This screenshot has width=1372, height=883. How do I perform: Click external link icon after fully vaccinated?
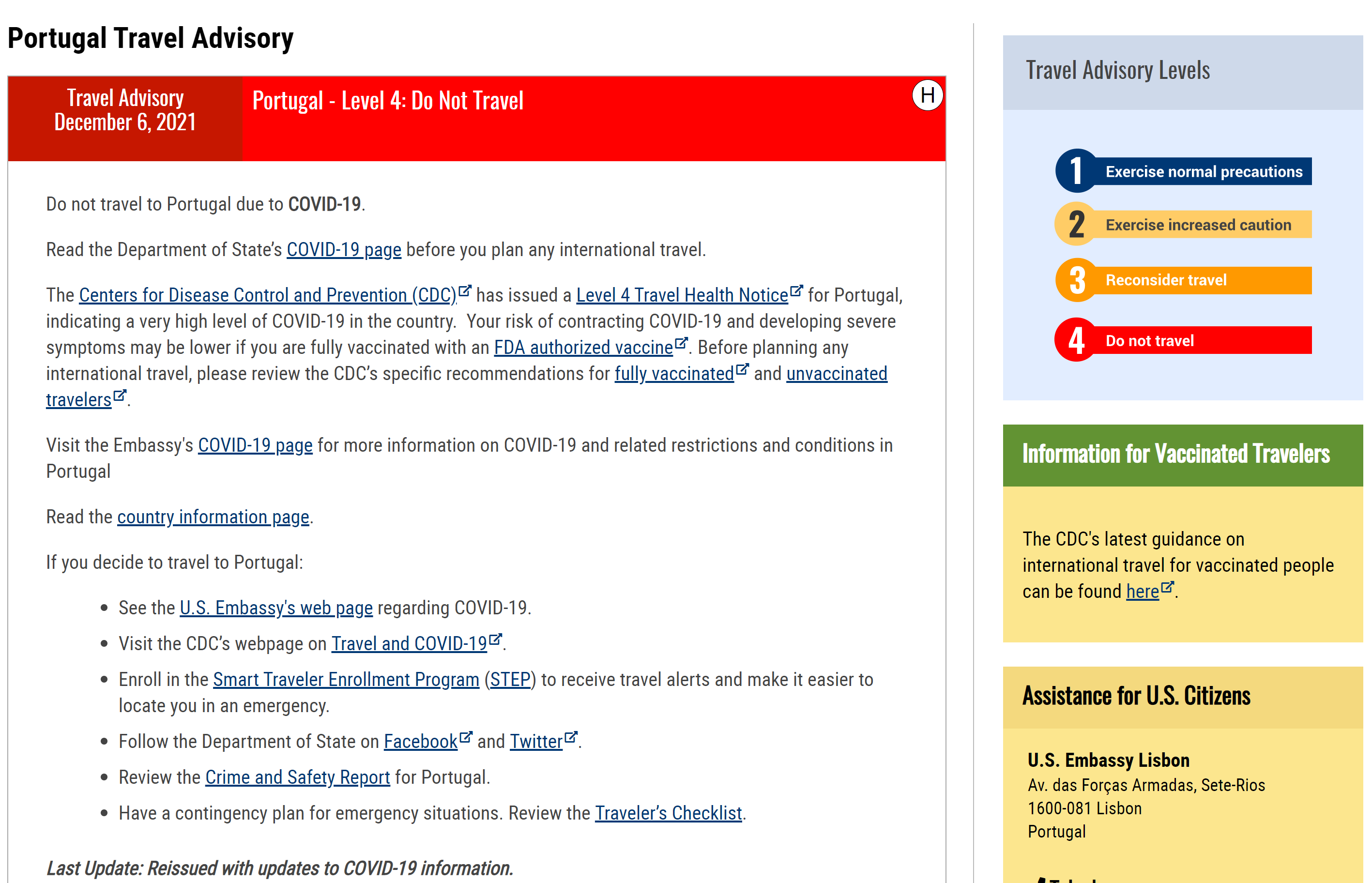pyautogui.click(x=742, y=369)
